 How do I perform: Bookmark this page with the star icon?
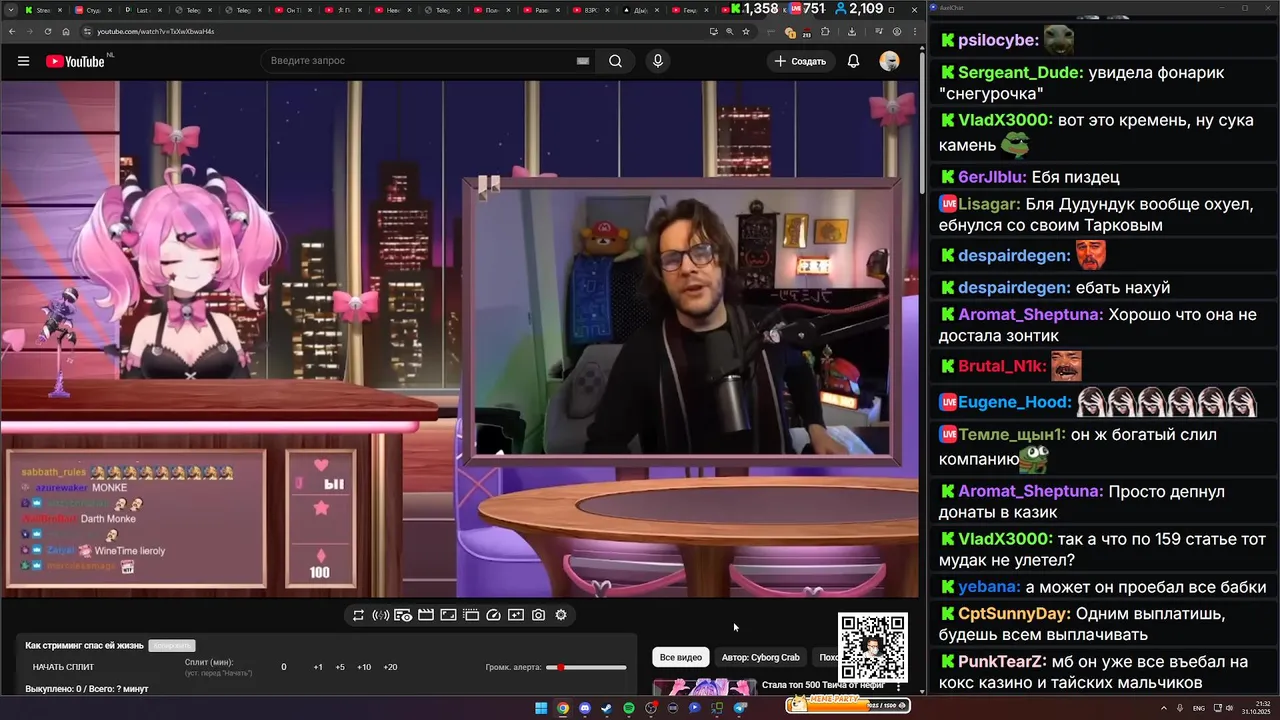pyautogui.click(x=746, y=31)
